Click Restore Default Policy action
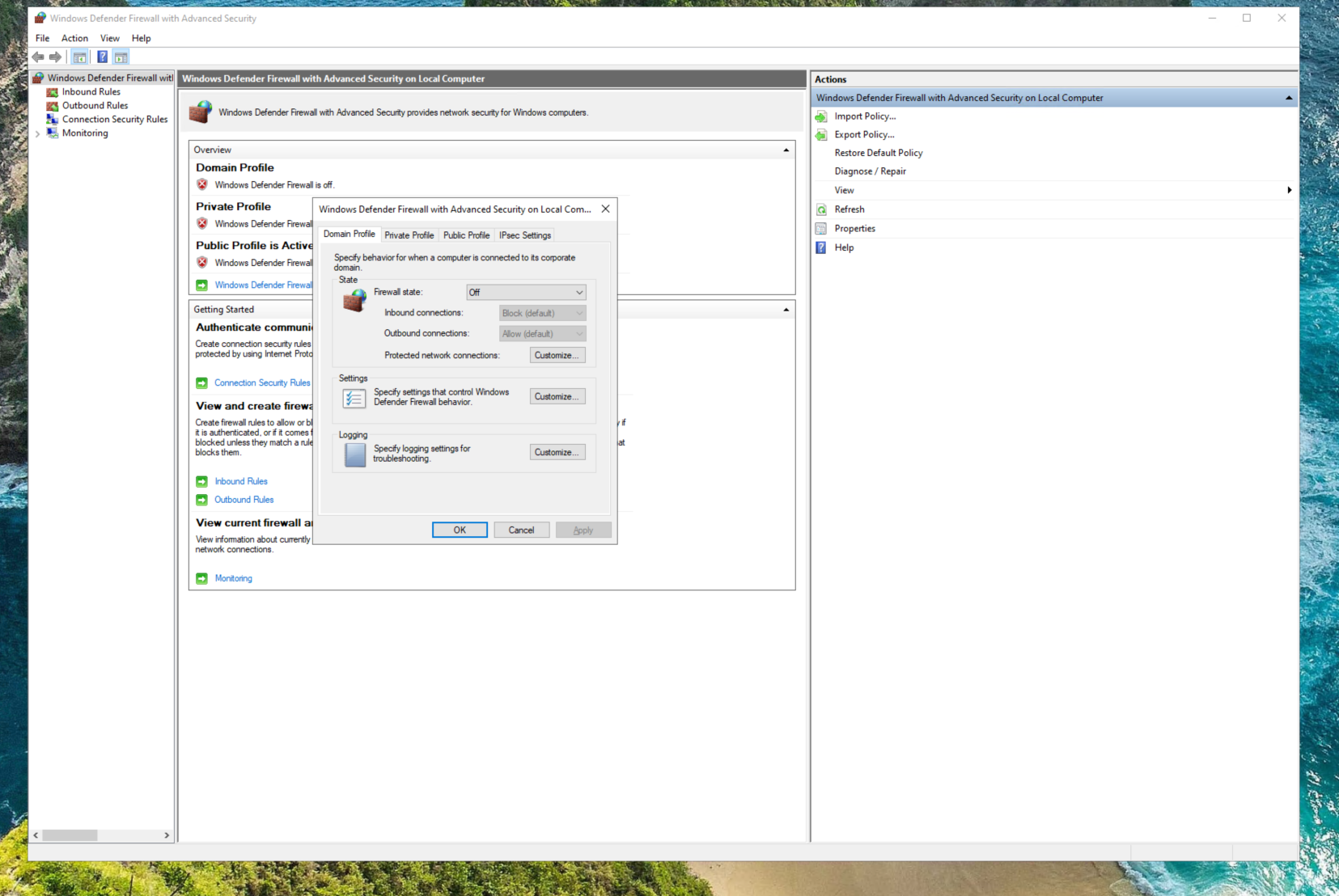 click(879, 153)
